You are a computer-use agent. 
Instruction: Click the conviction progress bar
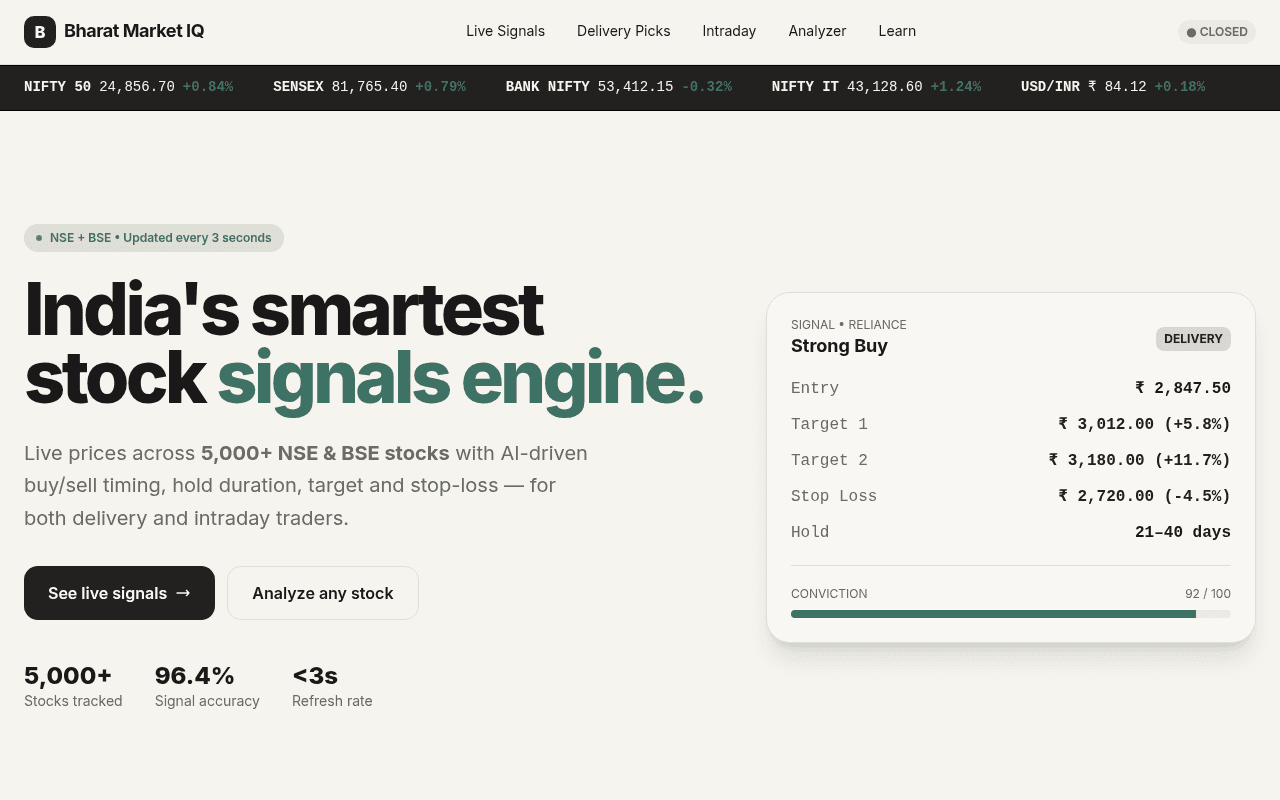pos(1011,614)
